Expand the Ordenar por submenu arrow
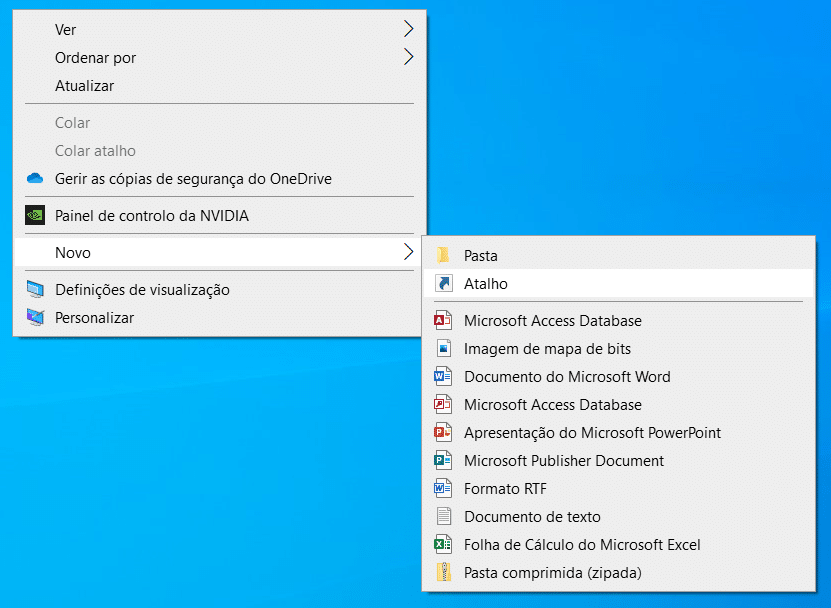The image size is (831, 608). coord(408,57)
